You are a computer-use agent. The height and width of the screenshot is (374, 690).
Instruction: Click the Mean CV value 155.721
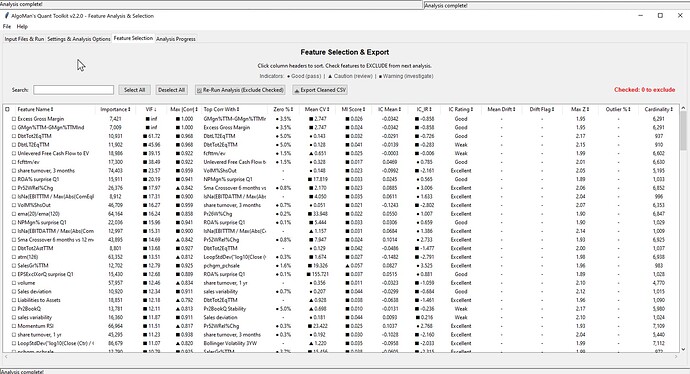[x=319, y=274]
